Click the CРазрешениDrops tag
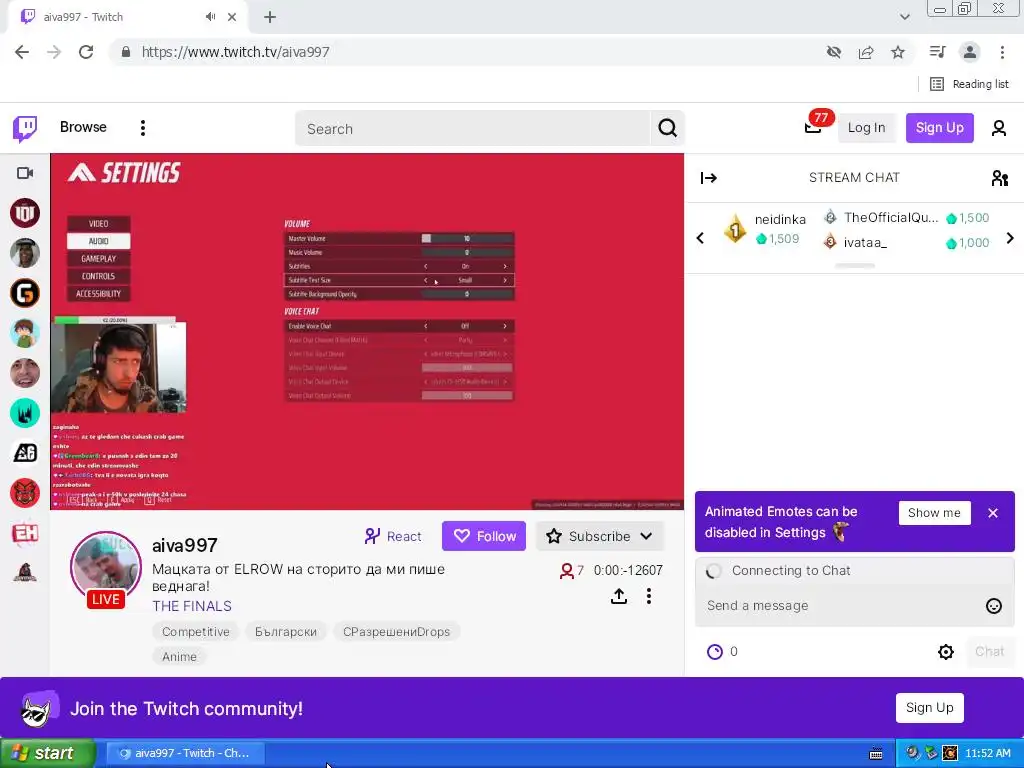1024x768 pixels. pos(396,632)
